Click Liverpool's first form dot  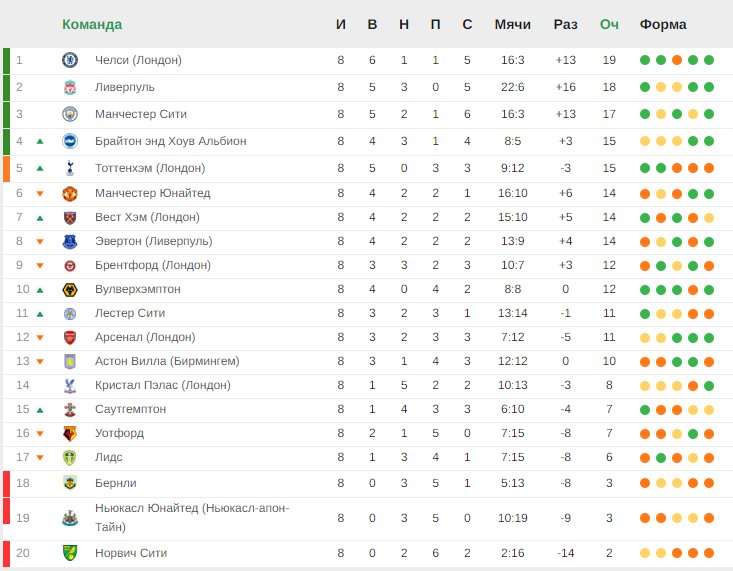(x=645, y=87)
